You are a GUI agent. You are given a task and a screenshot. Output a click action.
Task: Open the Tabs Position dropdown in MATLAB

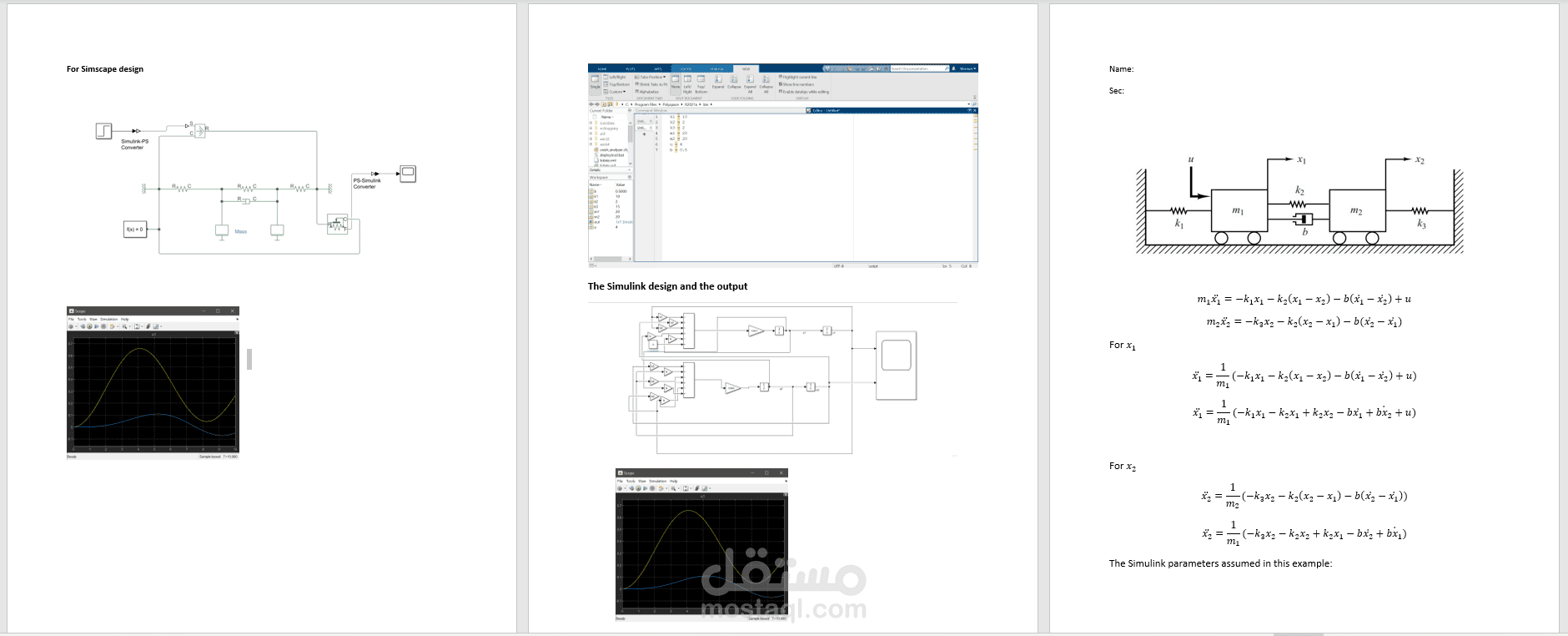[x=650, y=77]
